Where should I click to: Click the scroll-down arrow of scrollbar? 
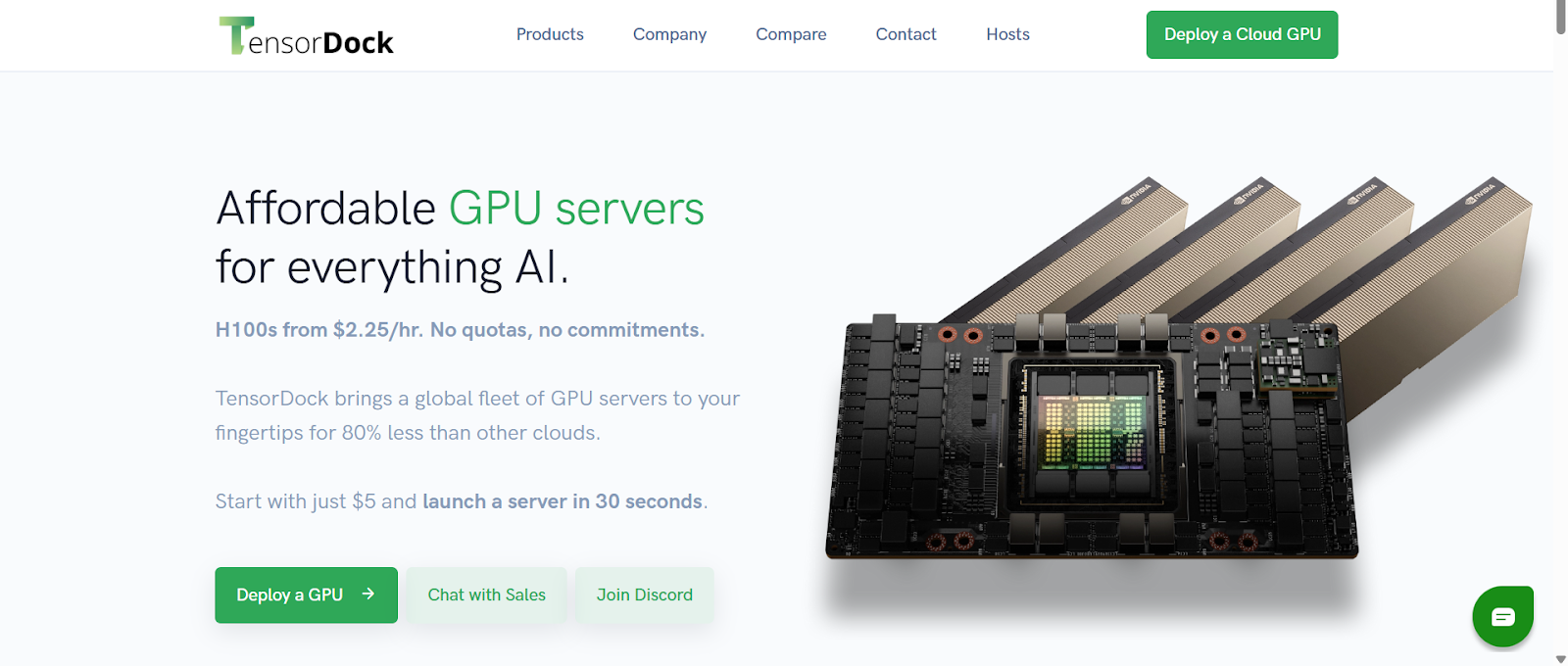coord(1560,659)
